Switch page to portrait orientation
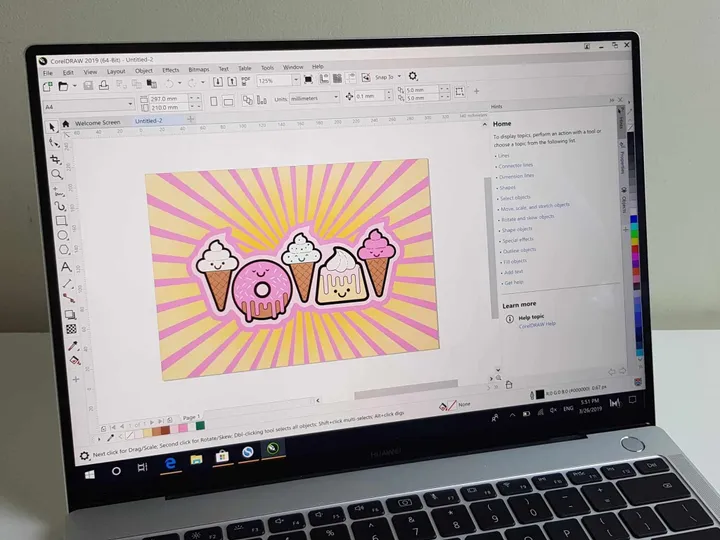Image resolution: width=720 pixels, height=540 pixels. [x=212, y=100]
